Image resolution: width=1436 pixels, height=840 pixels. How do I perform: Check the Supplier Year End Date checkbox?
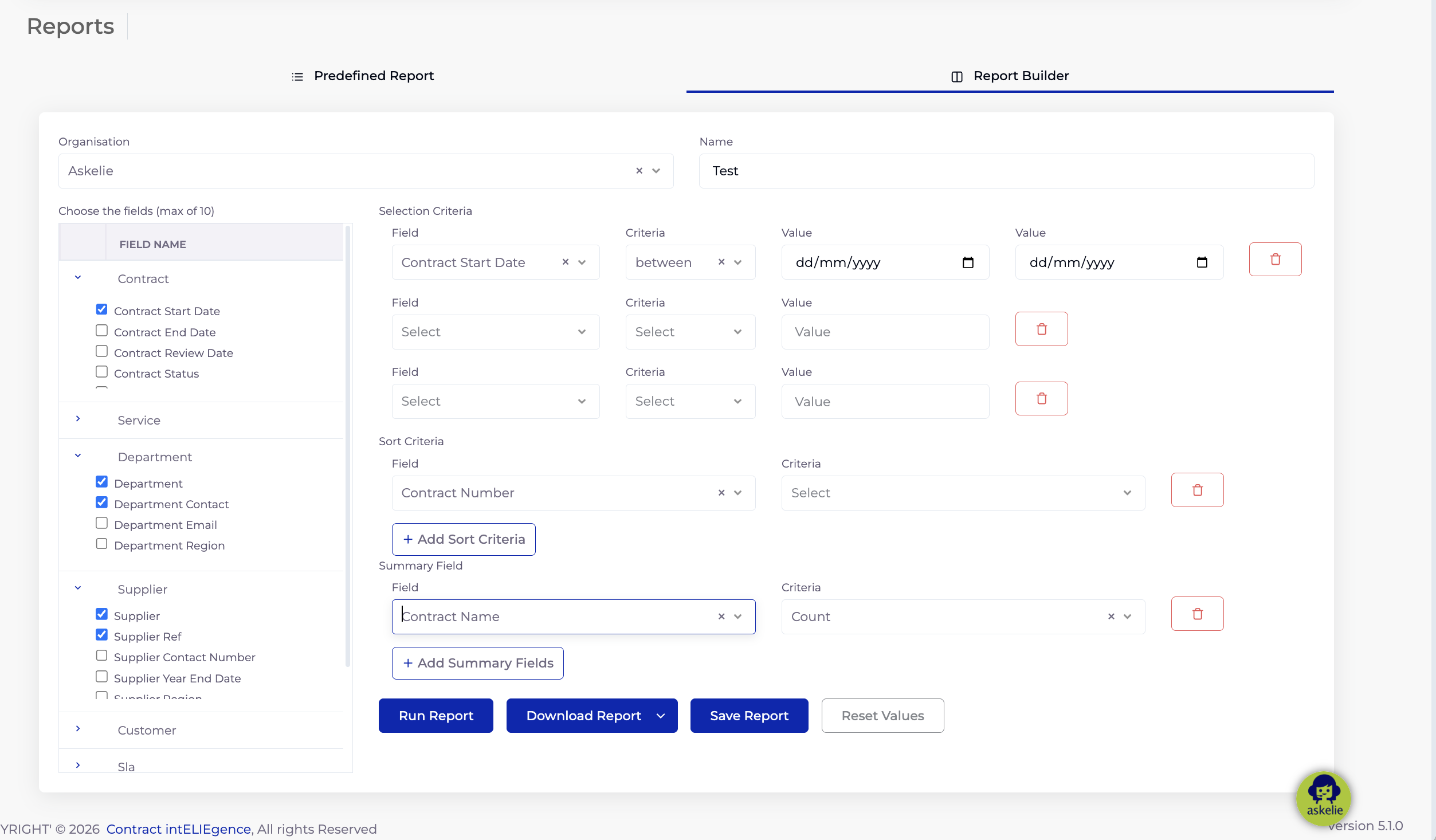pos(101,677)
